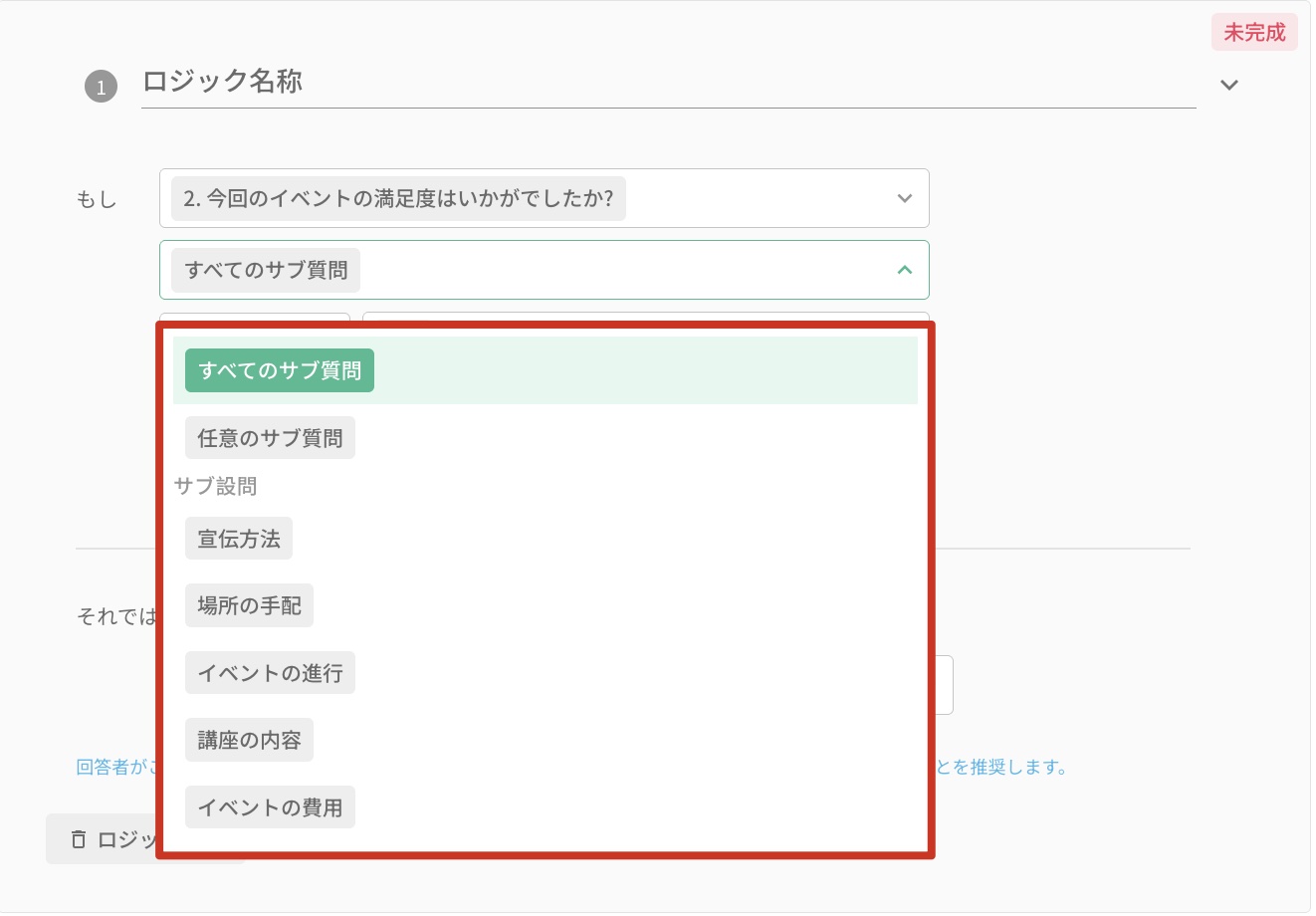The width and height of the screenshot is (1316, 916).
Task: Choose 任意のサブ質問 option
Action: [270, 438]
